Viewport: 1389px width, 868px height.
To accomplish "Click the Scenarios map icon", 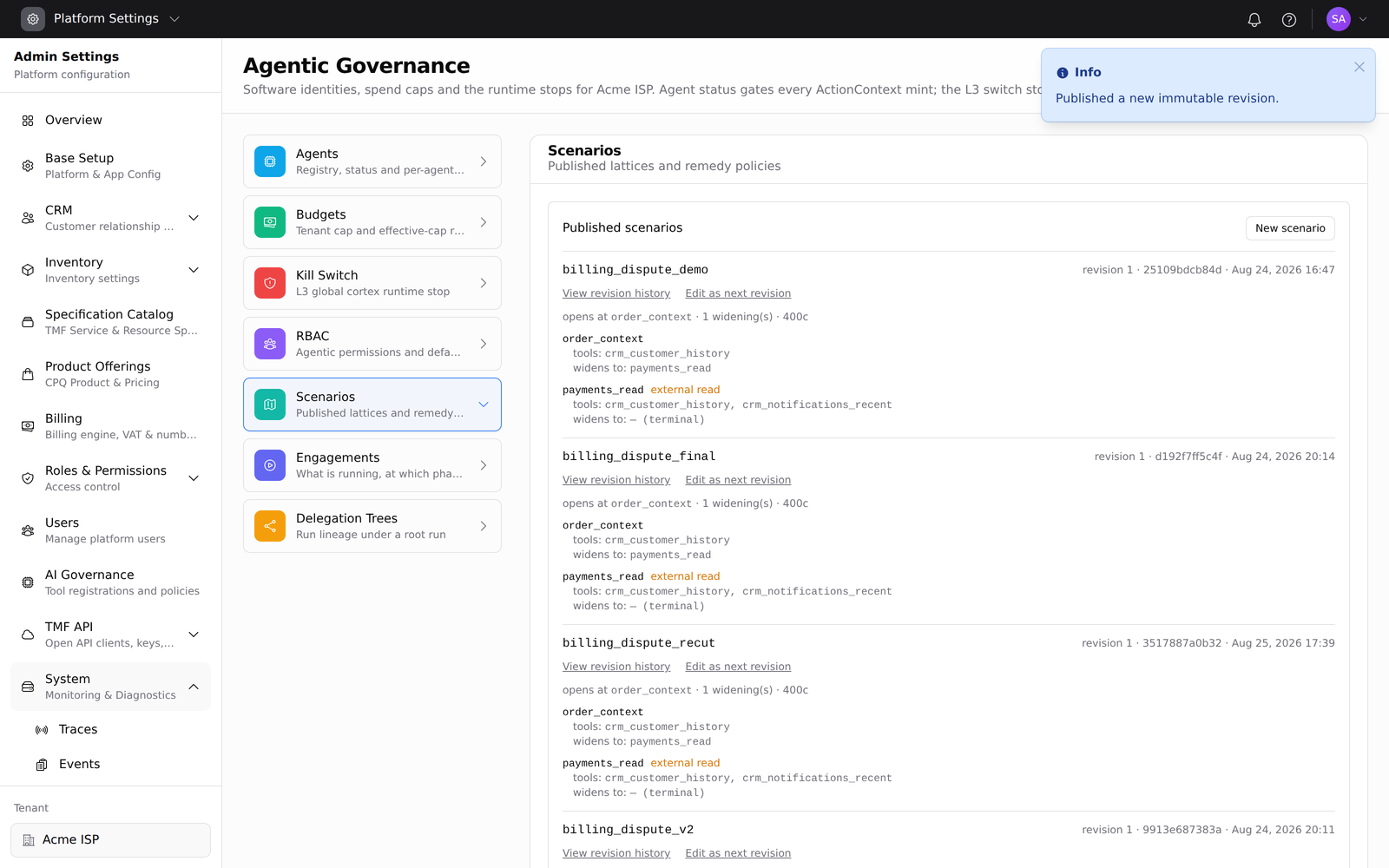I will click(270, 404).
